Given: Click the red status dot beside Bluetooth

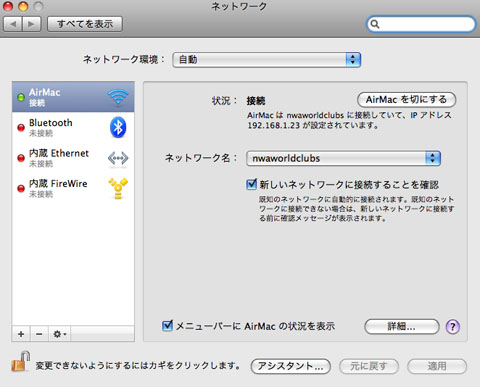Looking at the screenshot, I should pos(21,128).
